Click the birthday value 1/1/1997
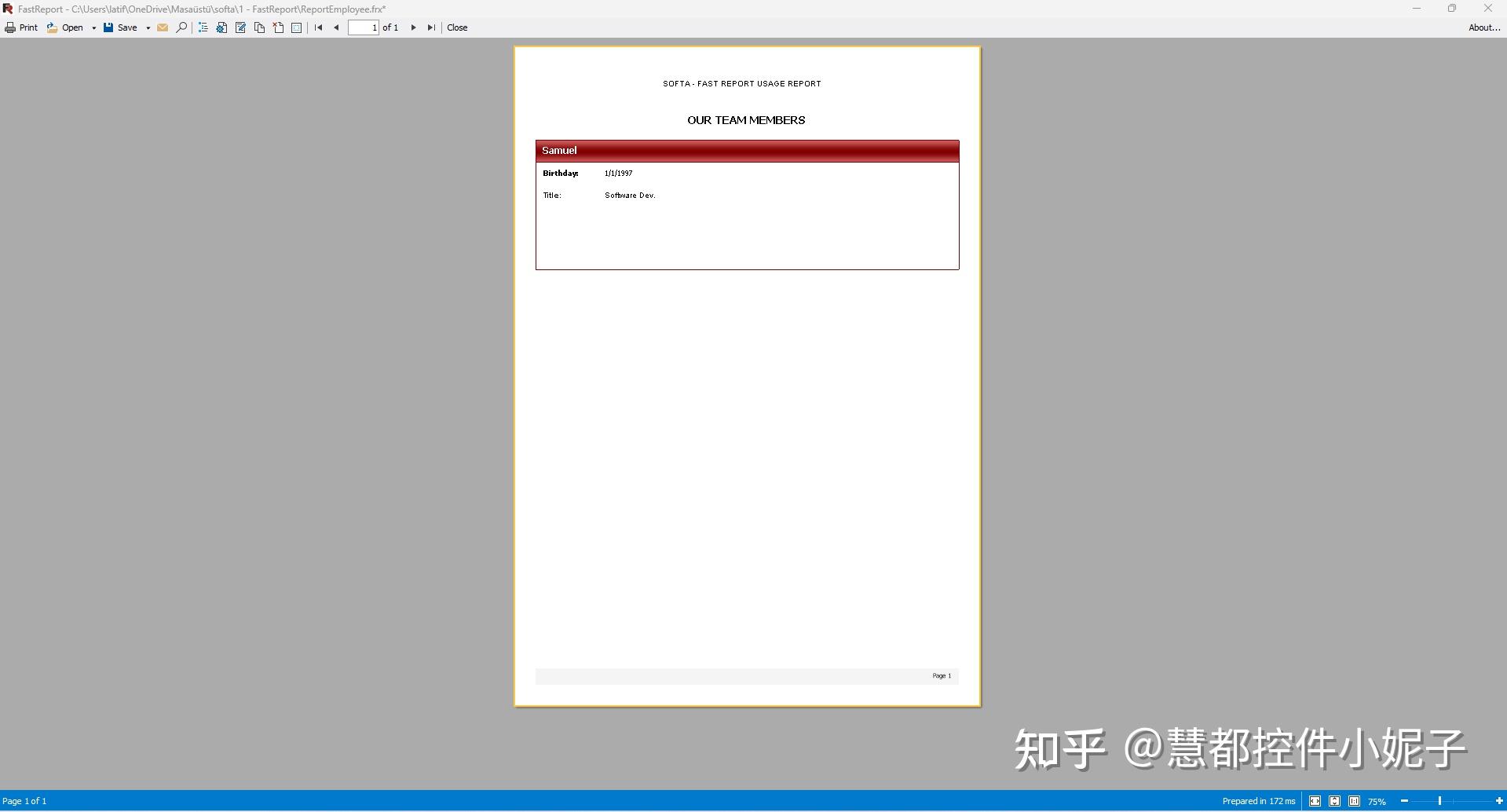 (x=618, y=173)
